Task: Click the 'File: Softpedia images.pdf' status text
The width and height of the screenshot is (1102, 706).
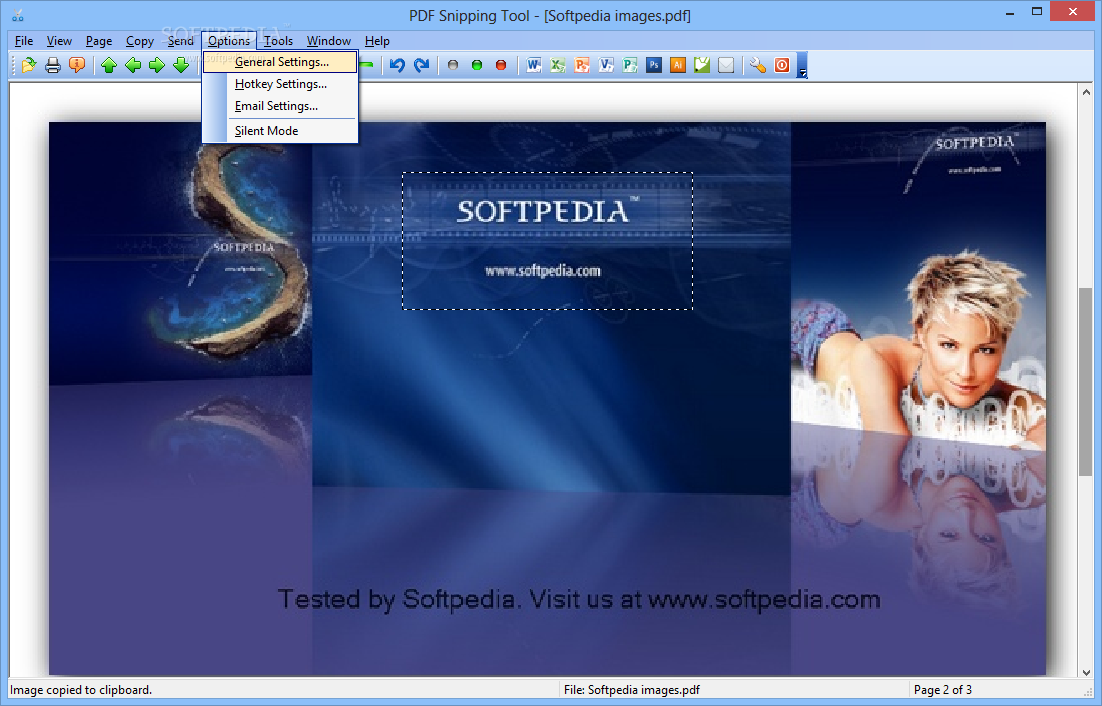Action: click(632, 690)
